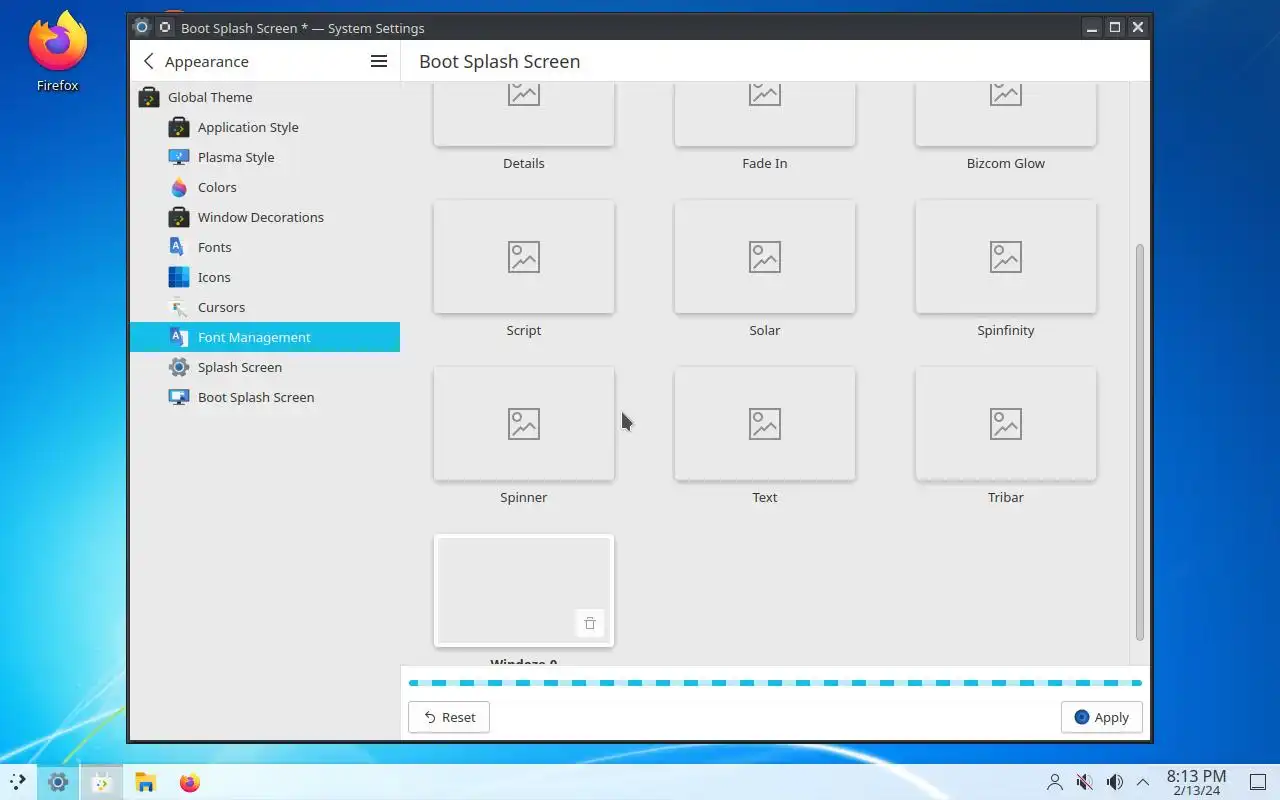
Task: Select the Details boot splash theme
Action: coord(524,116)
